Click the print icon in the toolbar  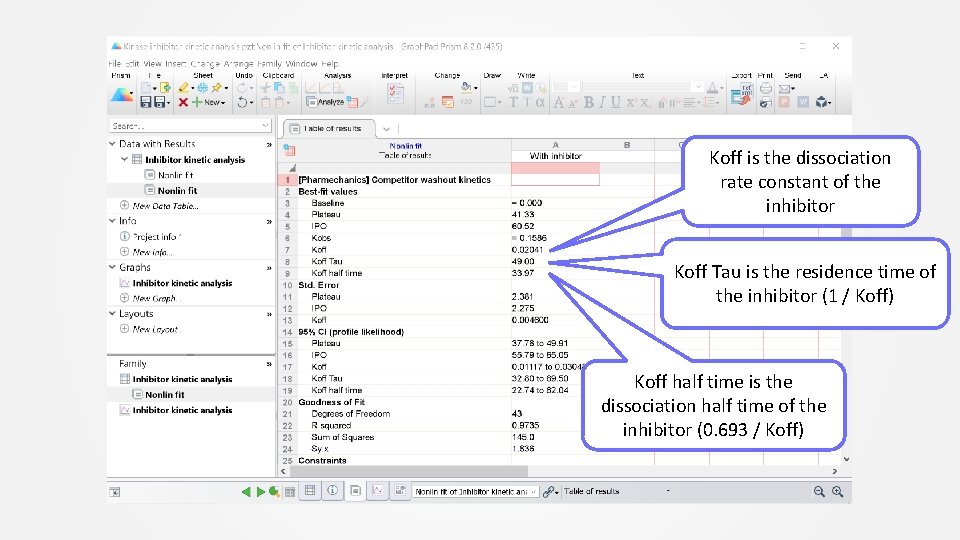coord(765,89)
